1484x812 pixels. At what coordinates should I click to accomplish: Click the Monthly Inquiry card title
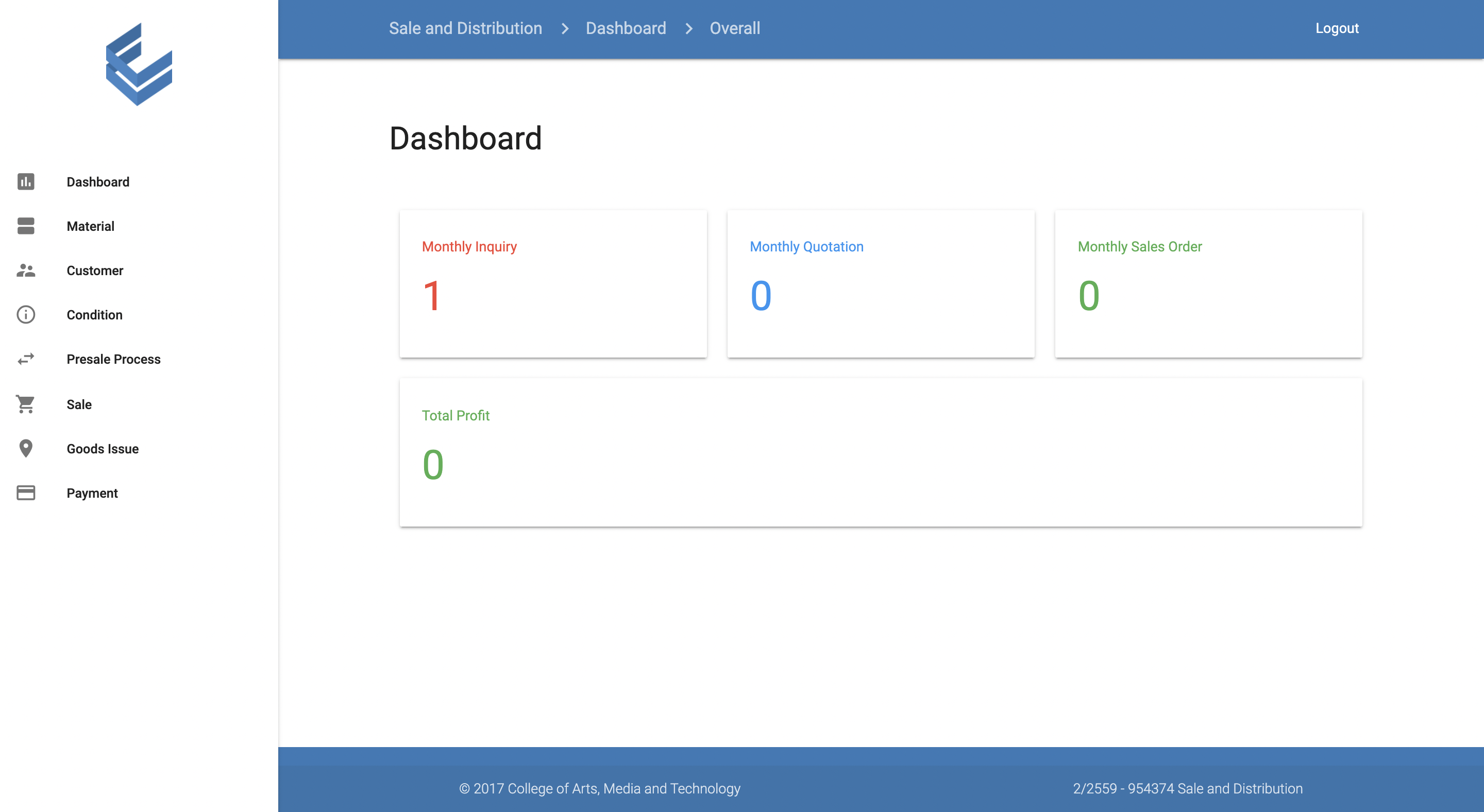tap(469, 246)
